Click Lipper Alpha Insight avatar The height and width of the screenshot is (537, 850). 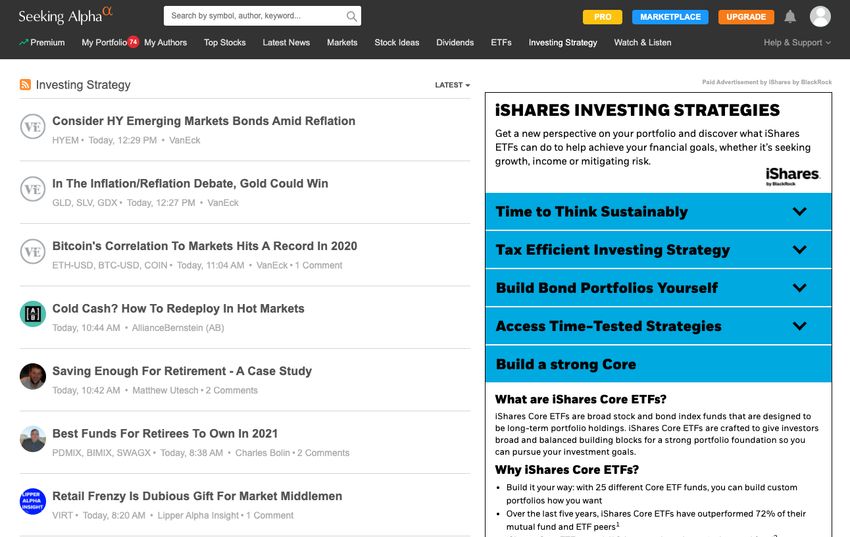(x=33, y=501)
